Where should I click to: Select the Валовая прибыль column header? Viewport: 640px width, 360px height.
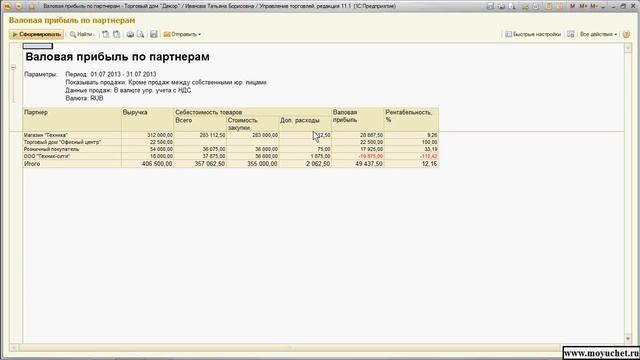(x=358, y=119)
